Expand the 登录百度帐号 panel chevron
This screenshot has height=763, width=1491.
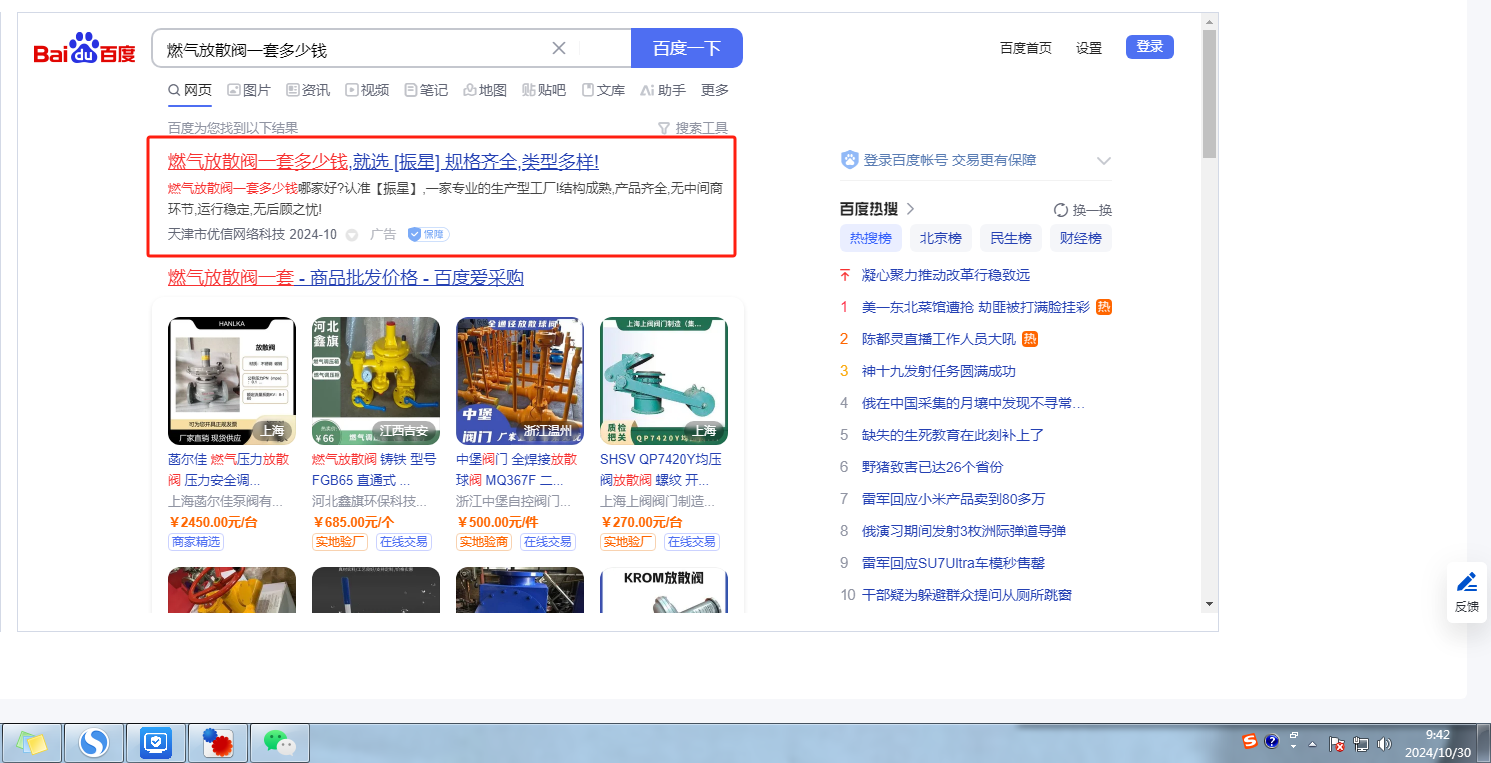(1104, 160)
